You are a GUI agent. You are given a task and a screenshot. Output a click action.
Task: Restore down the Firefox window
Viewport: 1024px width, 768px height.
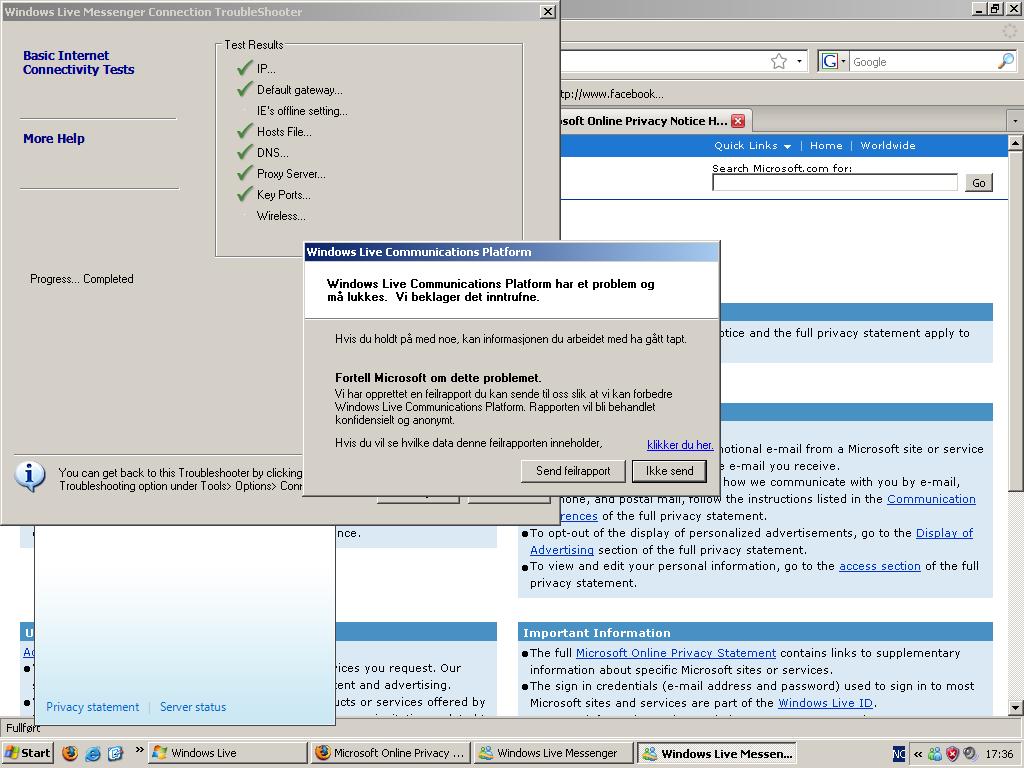click(x=995, y=8)
